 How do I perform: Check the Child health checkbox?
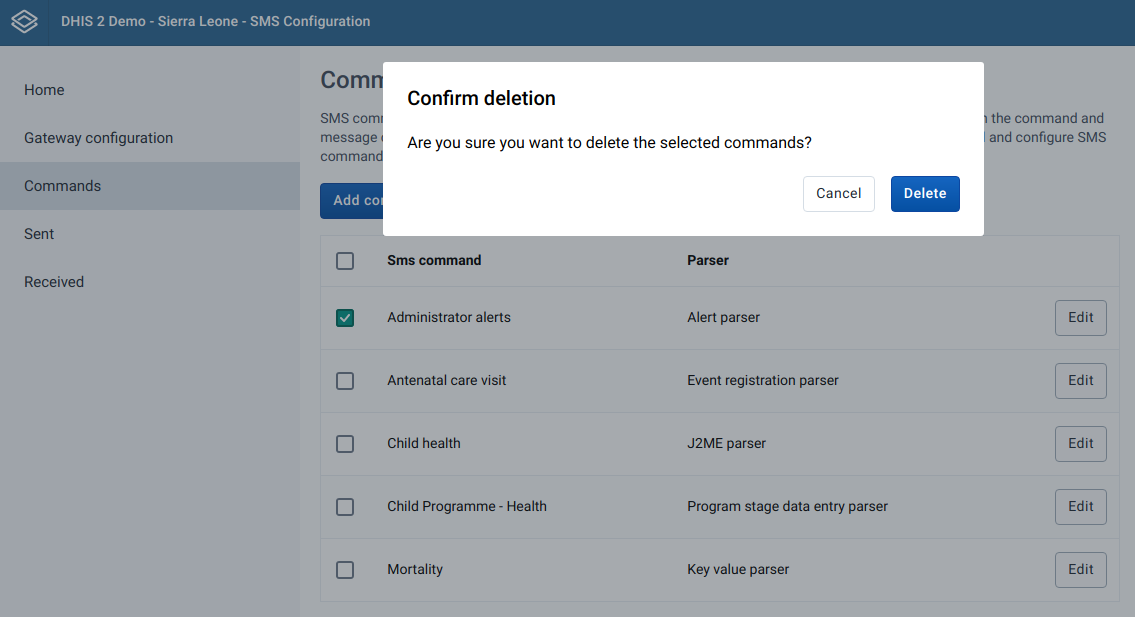(x=345, y=443)
